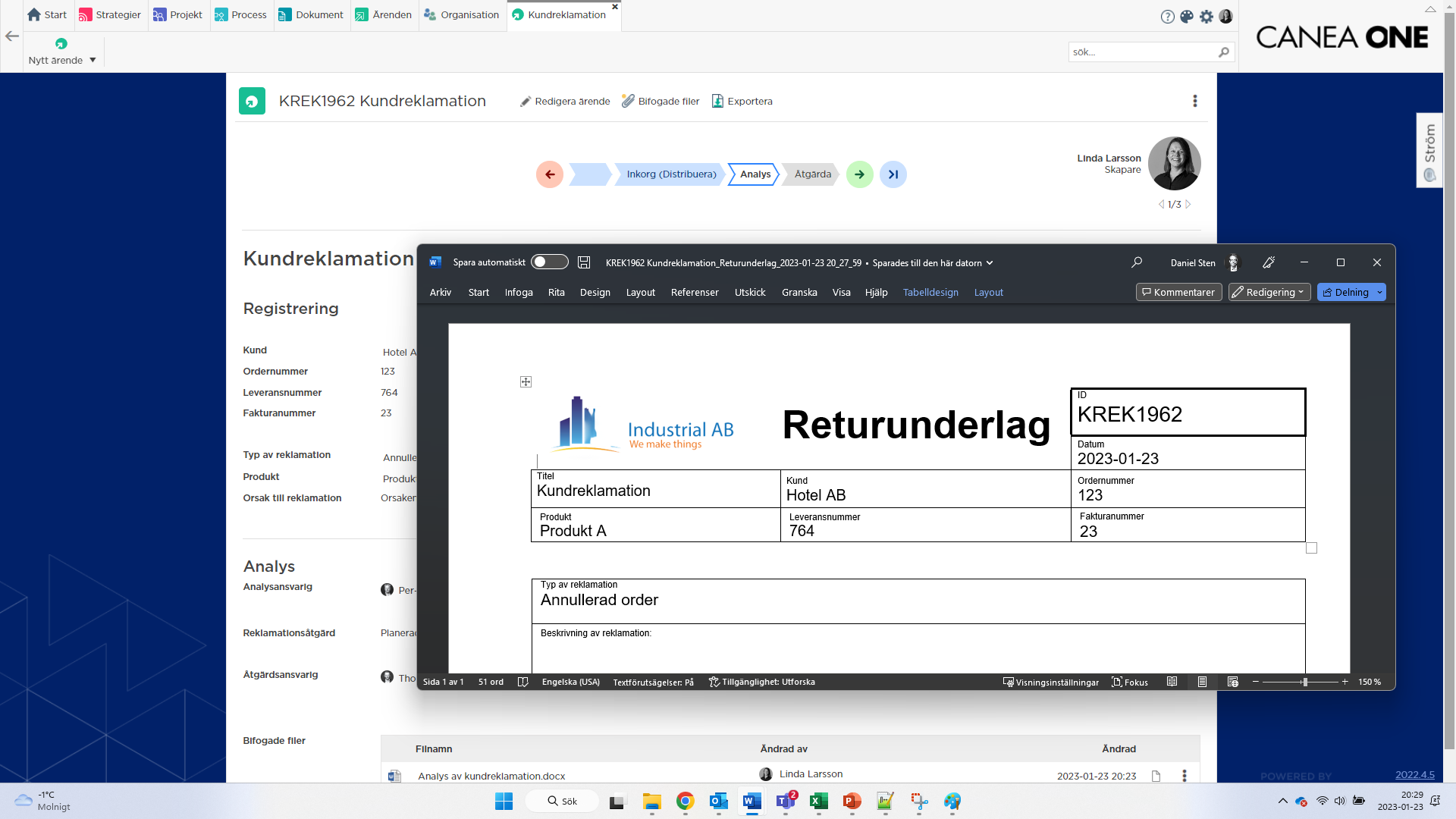1456x819 pixels.
Task: Open the color theme palette icon
Action: point(1187,16)
